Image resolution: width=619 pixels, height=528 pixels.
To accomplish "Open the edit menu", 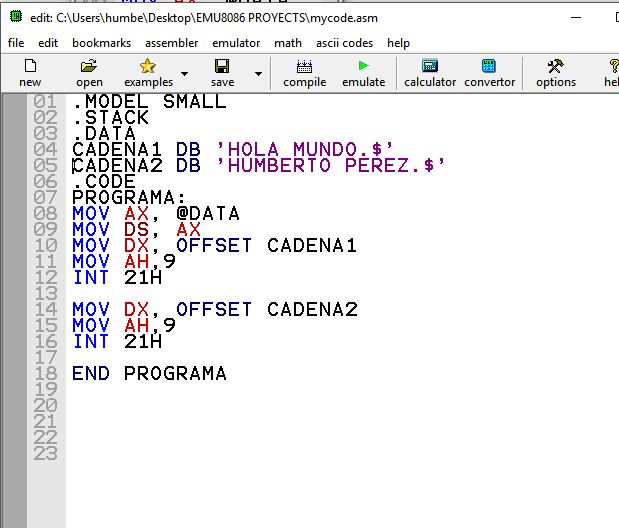I will pos(48,43).
